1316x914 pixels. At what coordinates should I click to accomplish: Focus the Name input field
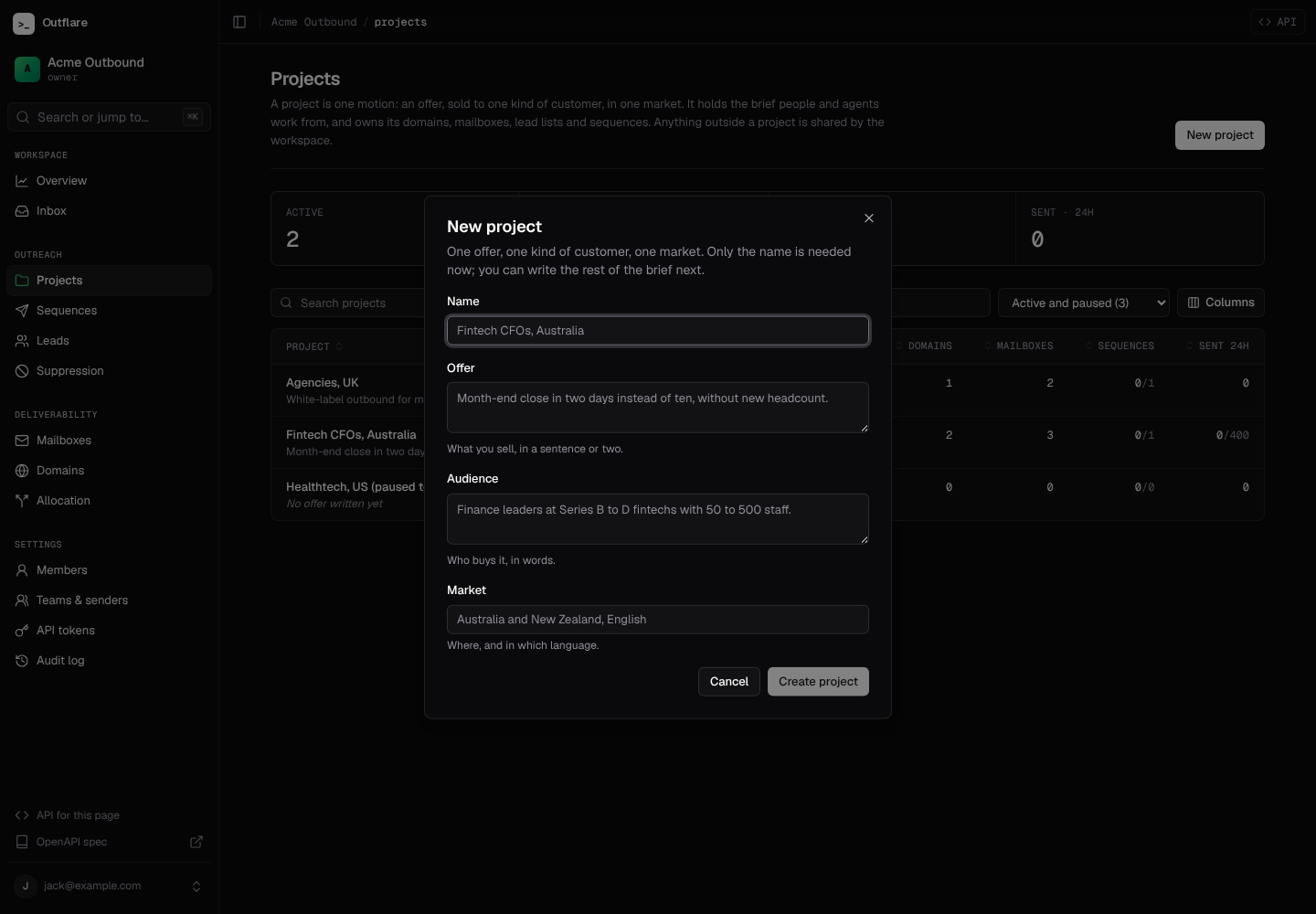pyautogui.click(x=658, y=331)
